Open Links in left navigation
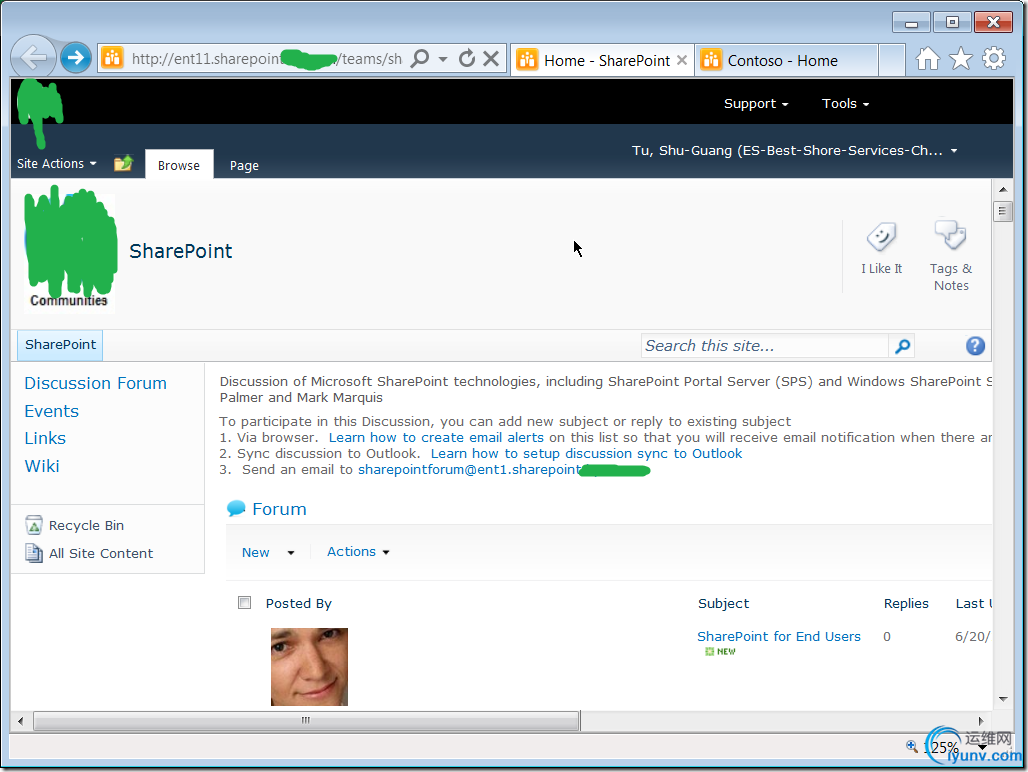Image resolution: width=1028 pixels, height=772 pixels. point(45,438)
